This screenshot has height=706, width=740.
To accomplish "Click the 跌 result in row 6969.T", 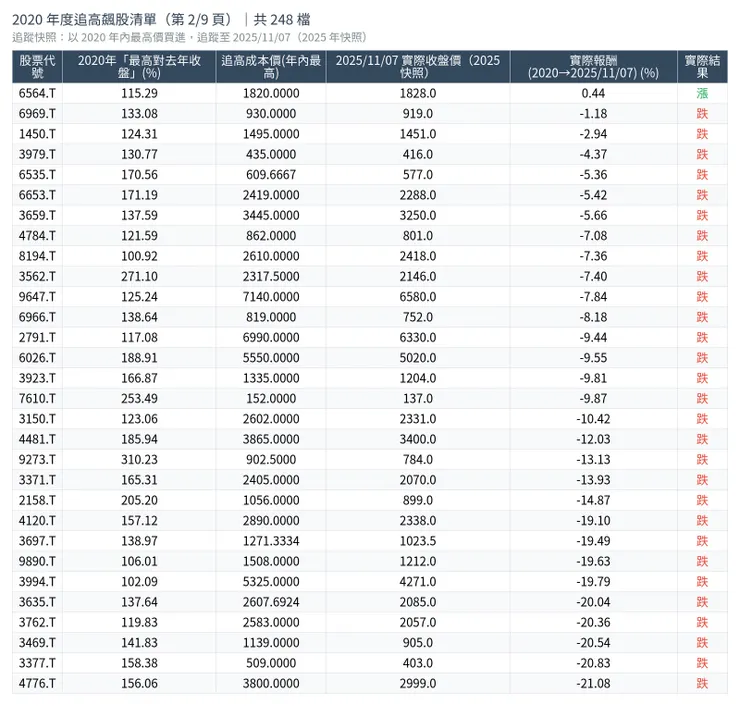I will (x=702, y=114).
